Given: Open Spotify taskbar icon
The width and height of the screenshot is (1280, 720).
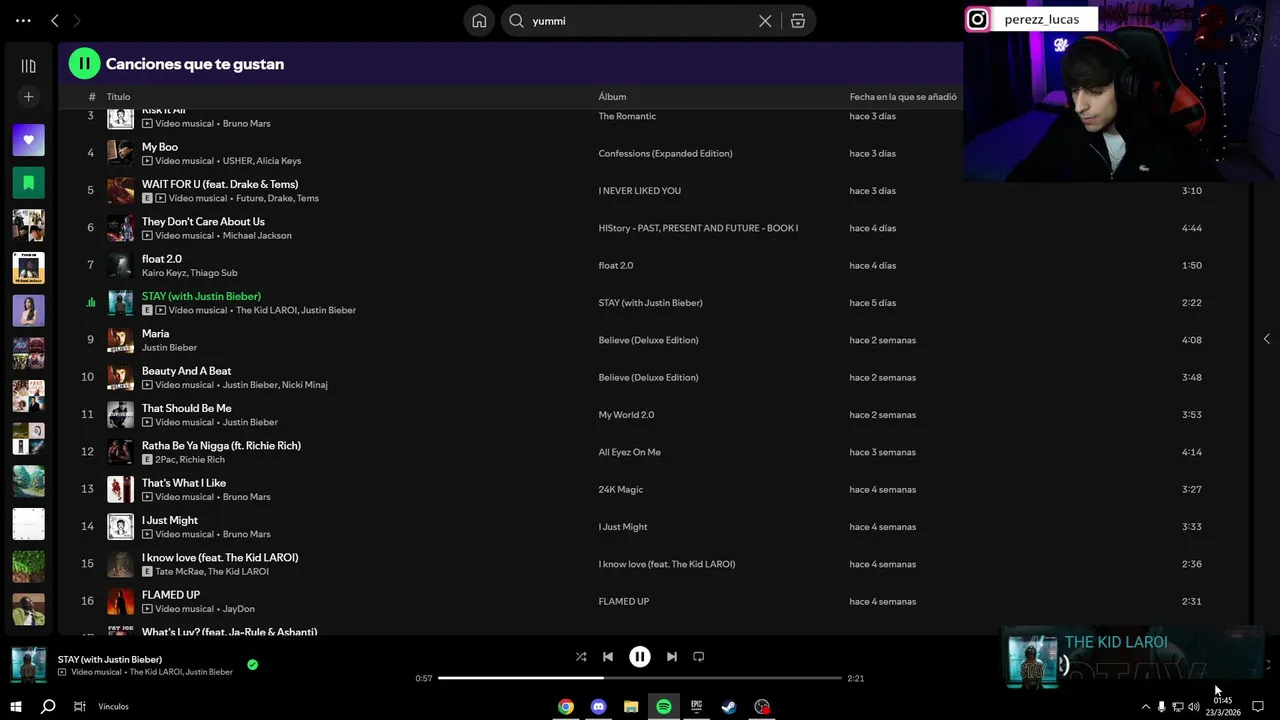Looking at the screenshot, I should click(x=664, y=707).
